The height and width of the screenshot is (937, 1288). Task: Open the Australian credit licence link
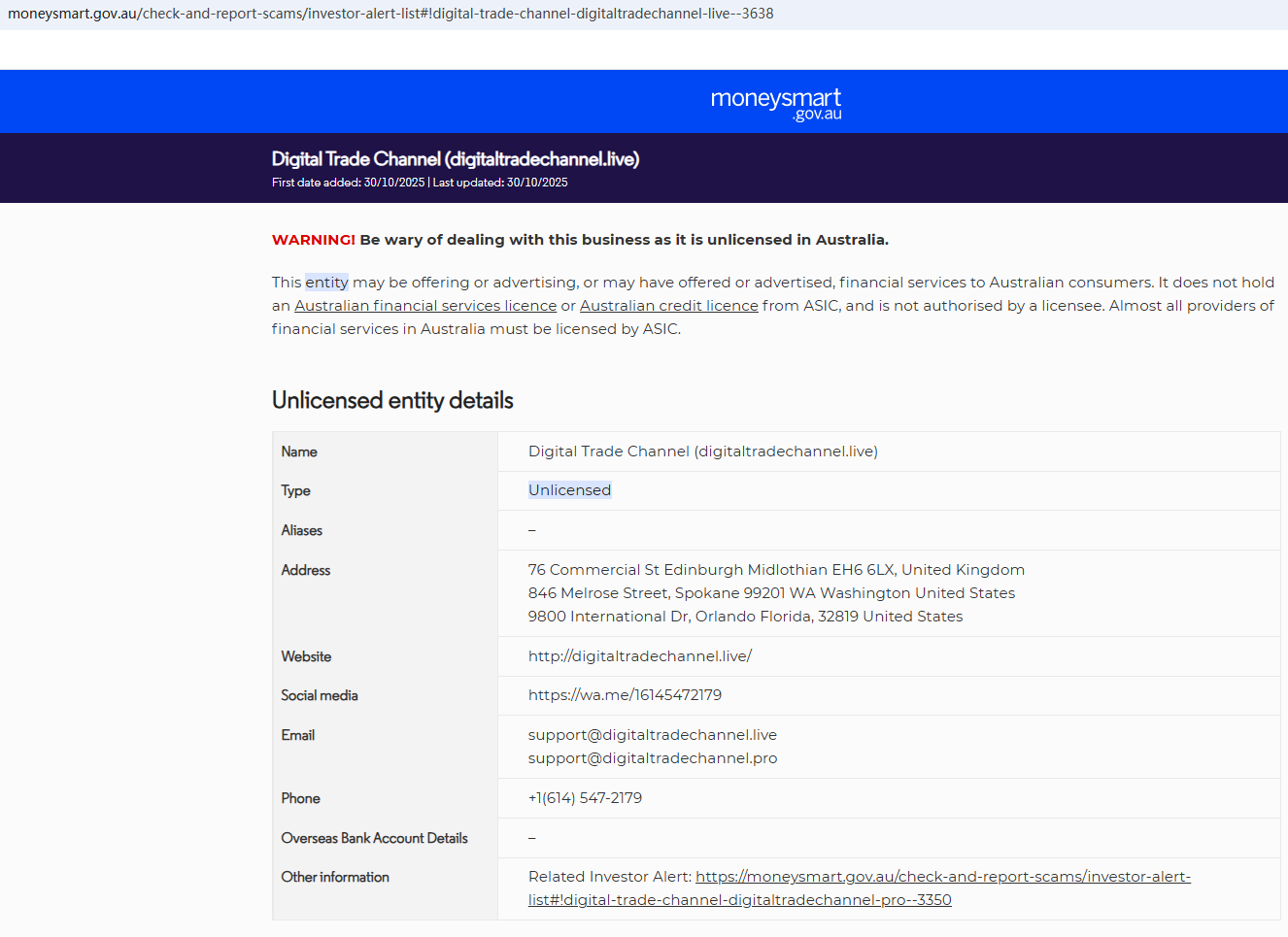click(x=669, y=306)
